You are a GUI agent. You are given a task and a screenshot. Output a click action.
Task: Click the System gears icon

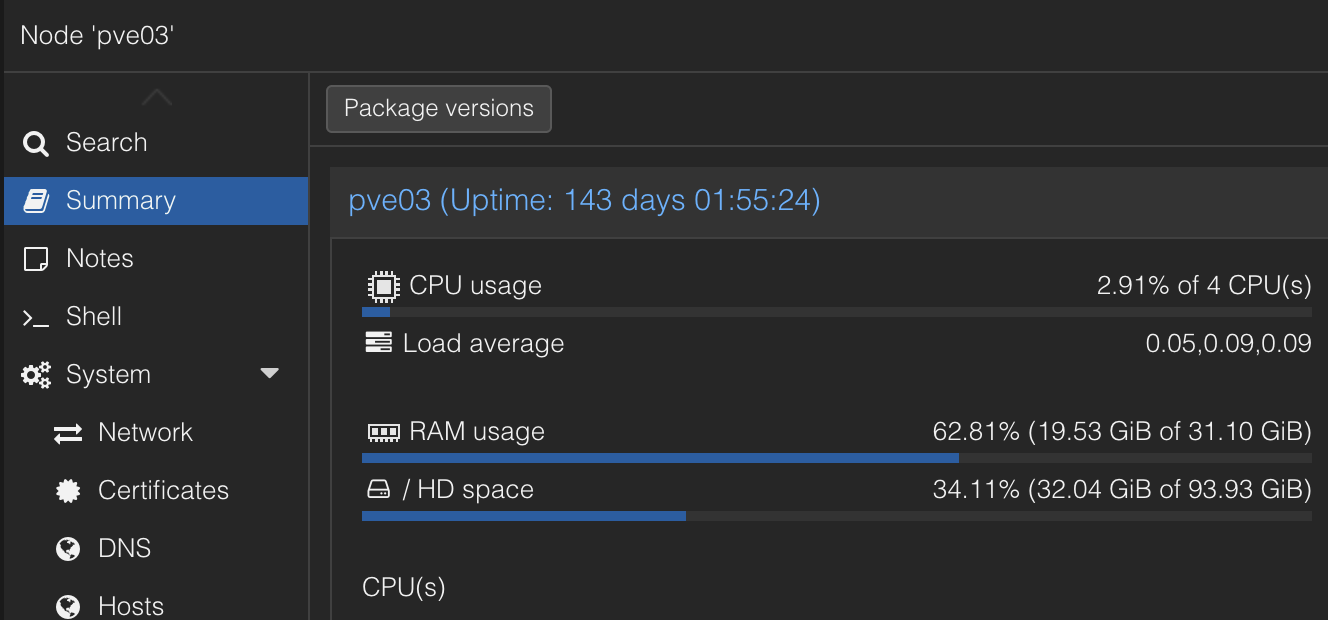[36, 375]
